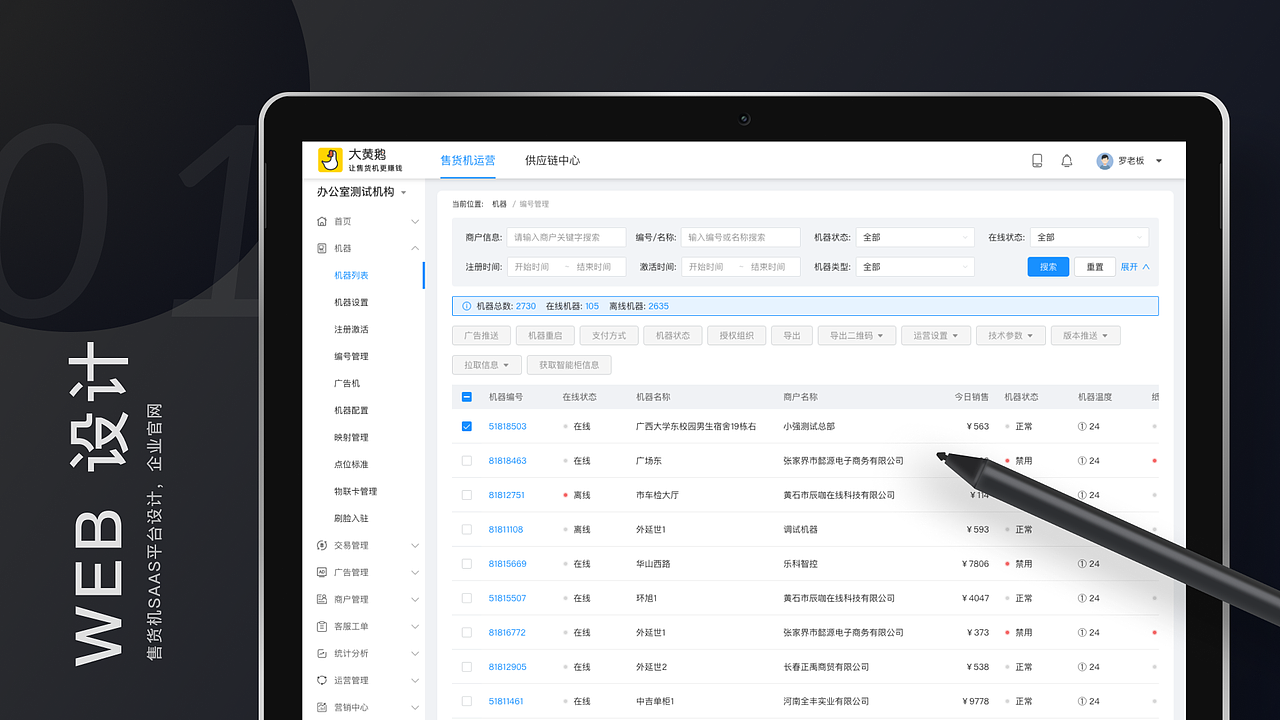Click the 广告推送 button
1280x720 pixels.
point(481,336)
